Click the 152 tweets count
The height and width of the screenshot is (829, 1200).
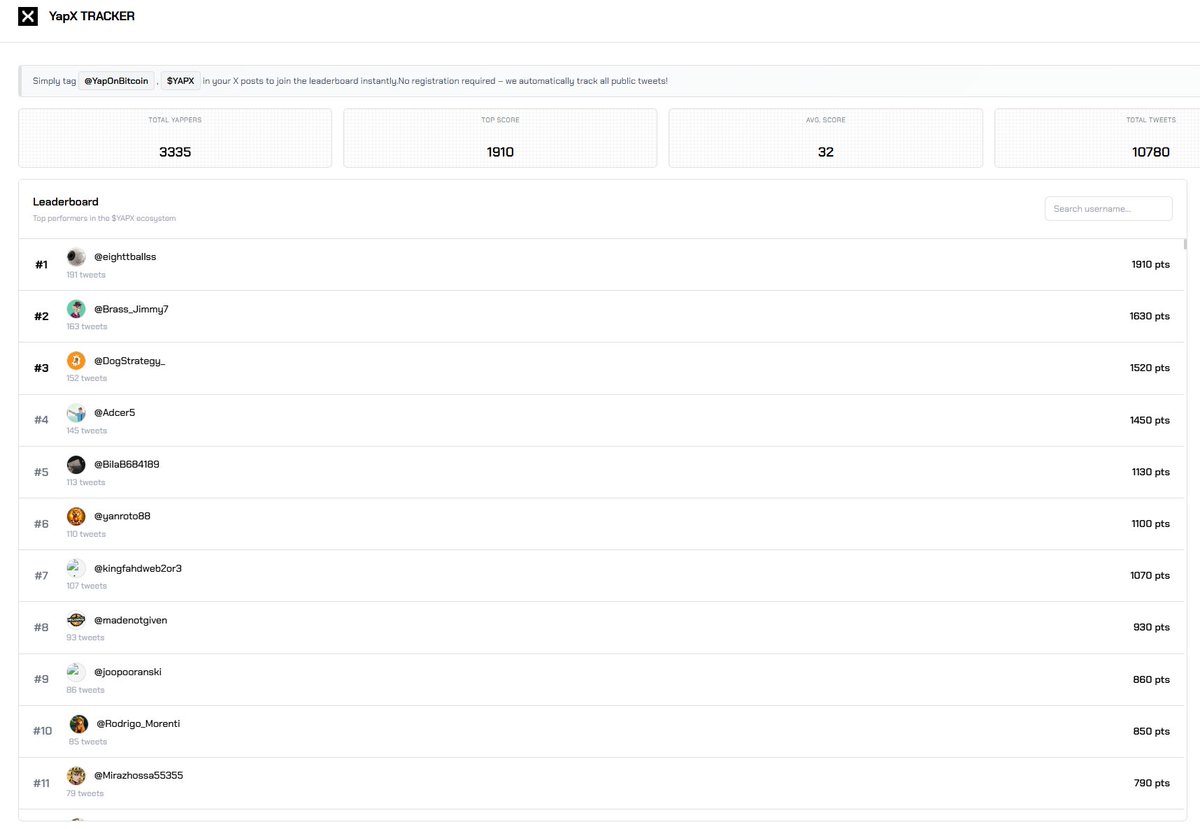(x=87, y=379)
